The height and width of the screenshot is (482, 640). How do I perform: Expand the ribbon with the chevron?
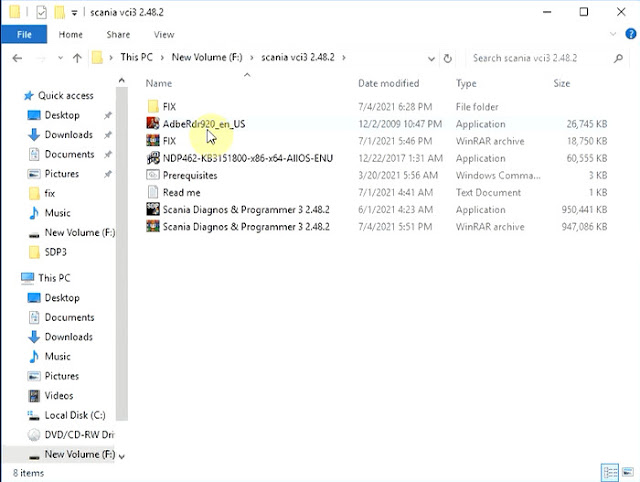613,34
